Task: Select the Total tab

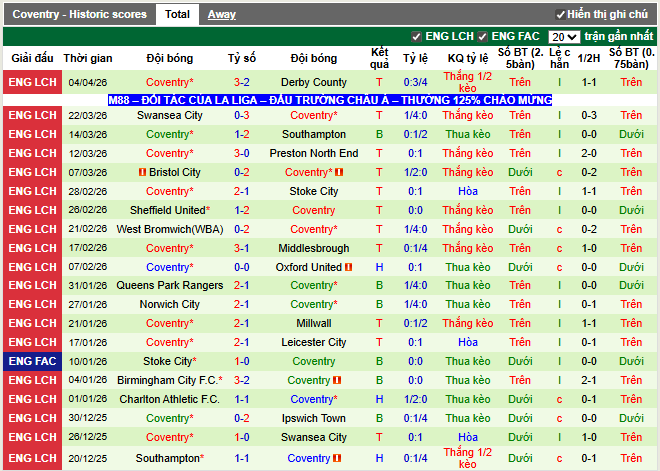Action: 178,15
